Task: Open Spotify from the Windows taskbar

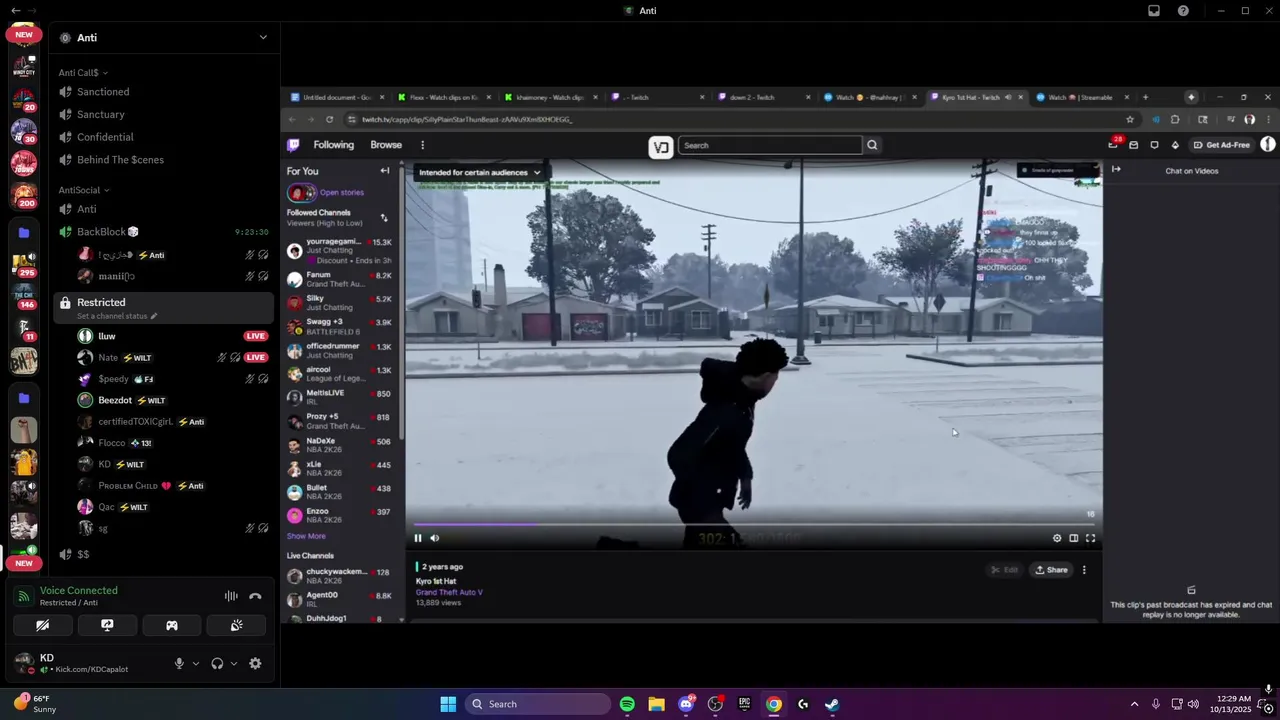Action: tap(627, 704)
